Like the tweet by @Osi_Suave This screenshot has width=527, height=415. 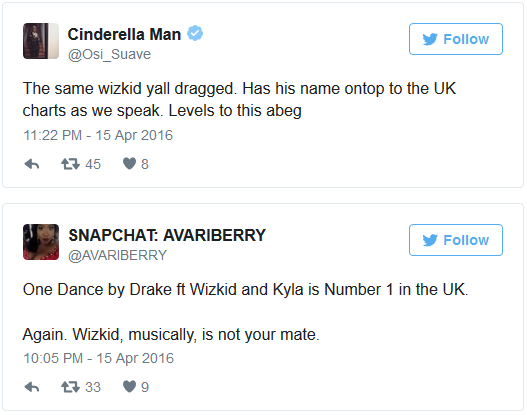(x=129, y=164)
